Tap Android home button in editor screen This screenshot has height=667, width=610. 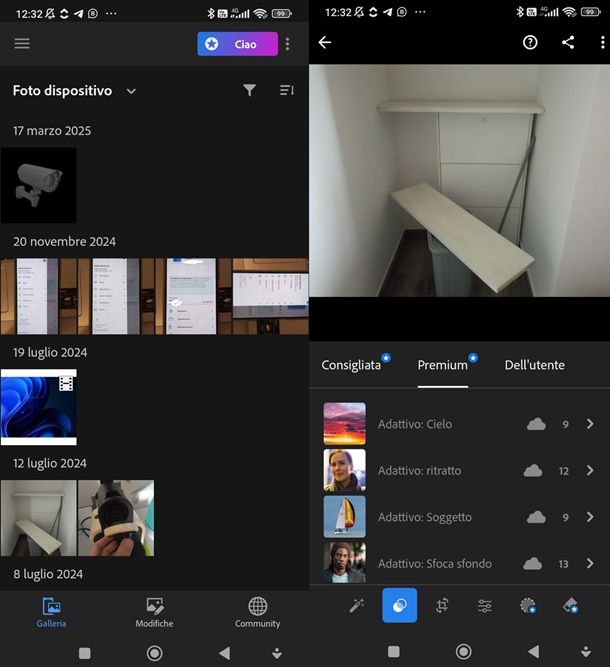[x=463, y=651]
